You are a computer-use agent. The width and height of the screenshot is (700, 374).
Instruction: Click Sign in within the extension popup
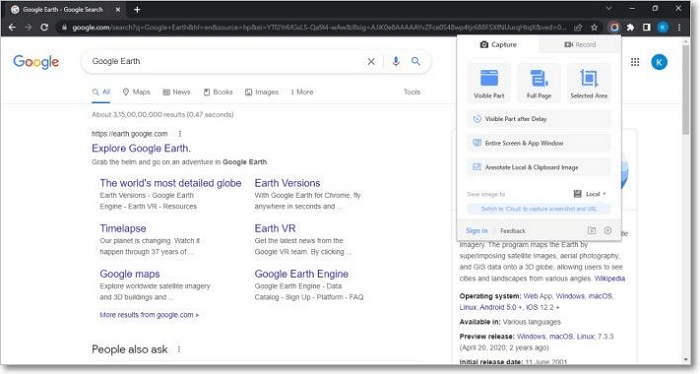476,231
